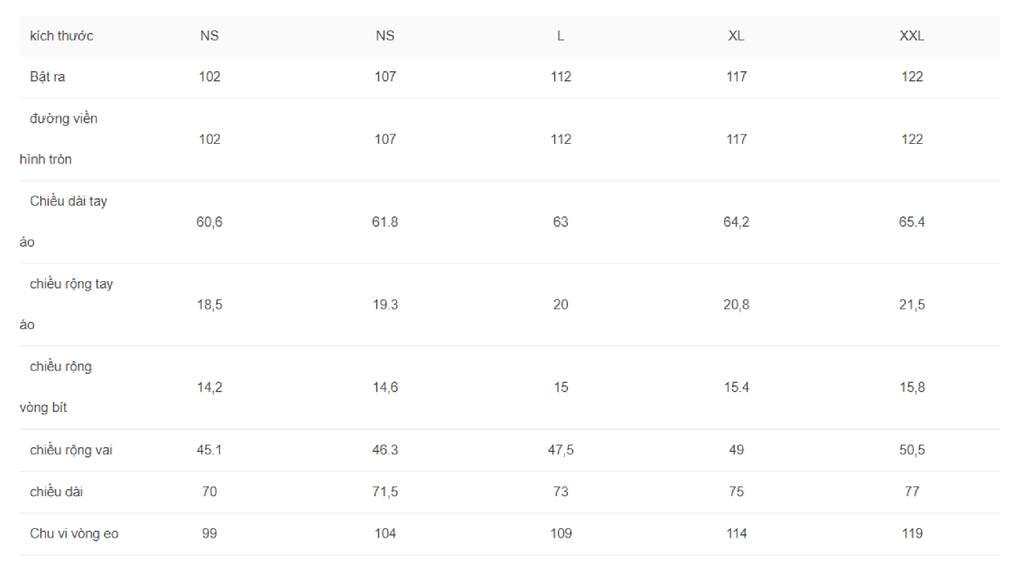Select the 'đường viền hình tròn' row label
This screenshot has width=1024, height=574.
tap(59, 139)
